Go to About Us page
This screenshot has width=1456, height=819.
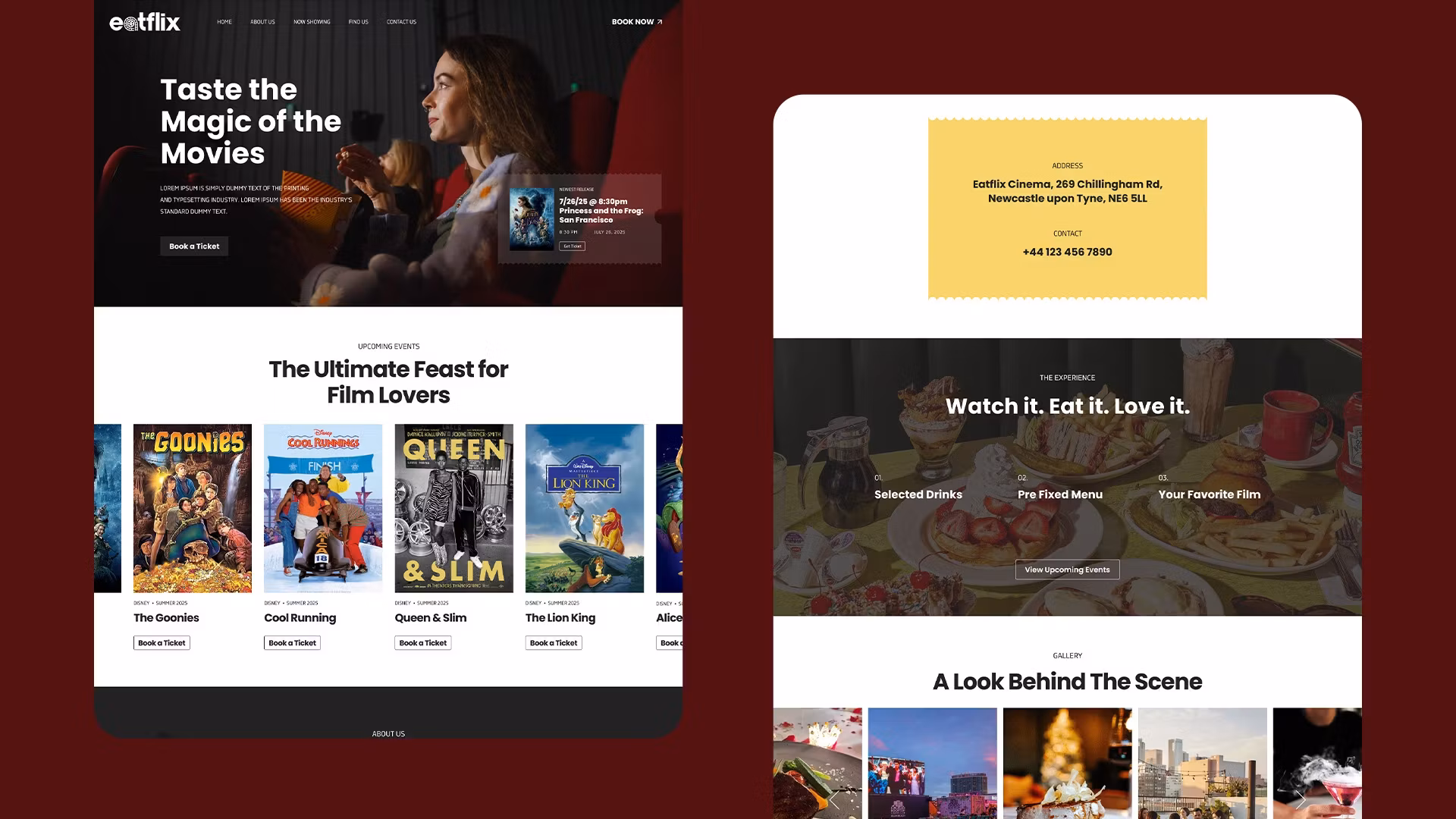click(262, 22)
